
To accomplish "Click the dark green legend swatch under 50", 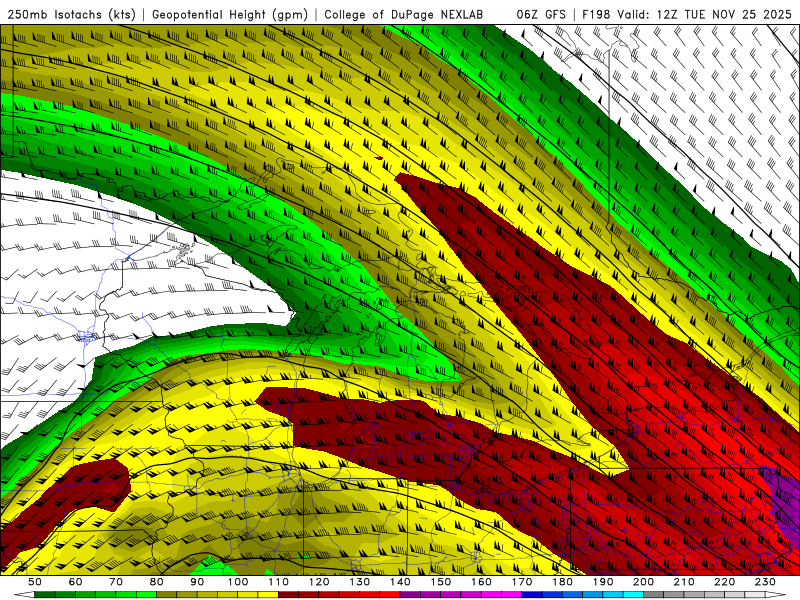I will click(x=45, y=595).
